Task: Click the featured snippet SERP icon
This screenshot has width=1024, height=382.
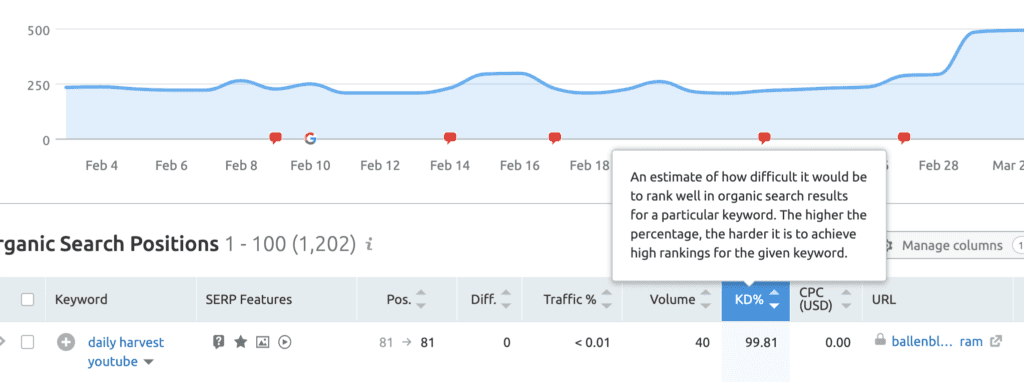Action: point(219,342)
